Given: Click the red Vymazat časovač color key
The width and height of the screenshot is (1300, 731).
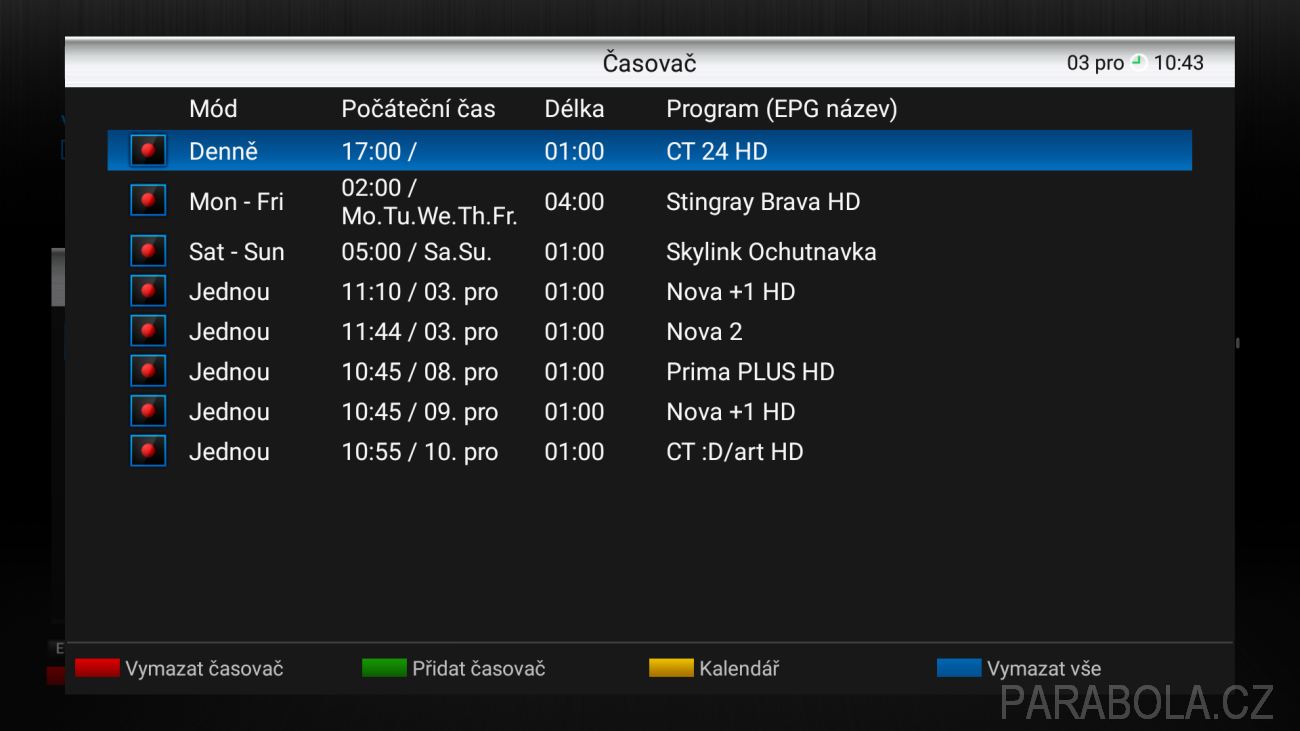Looking at the screenshot, I should (97, 668).
